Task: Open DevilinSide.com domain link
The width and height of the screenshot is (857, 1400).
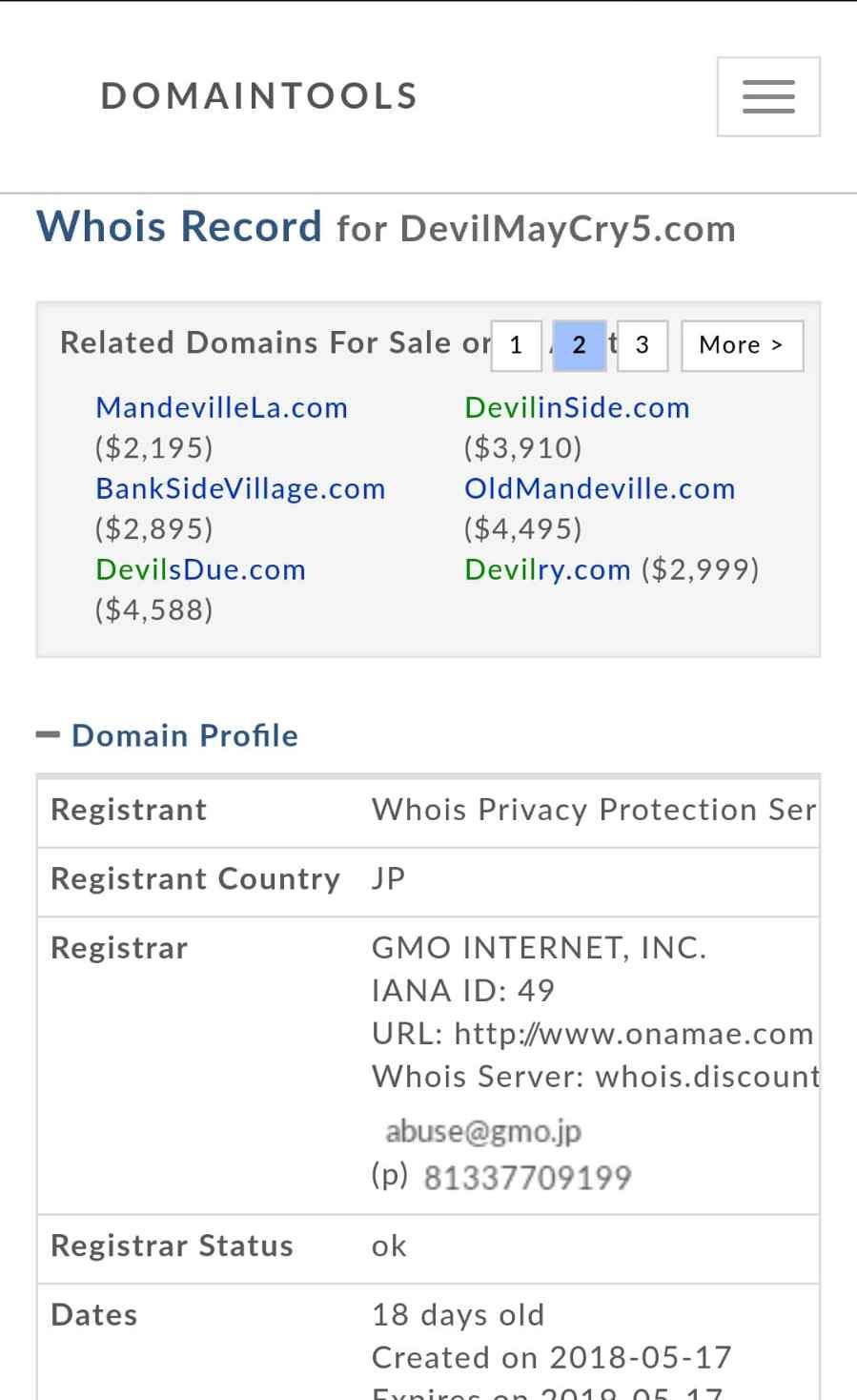Action: pyautogui.click(x=576, y=407)
